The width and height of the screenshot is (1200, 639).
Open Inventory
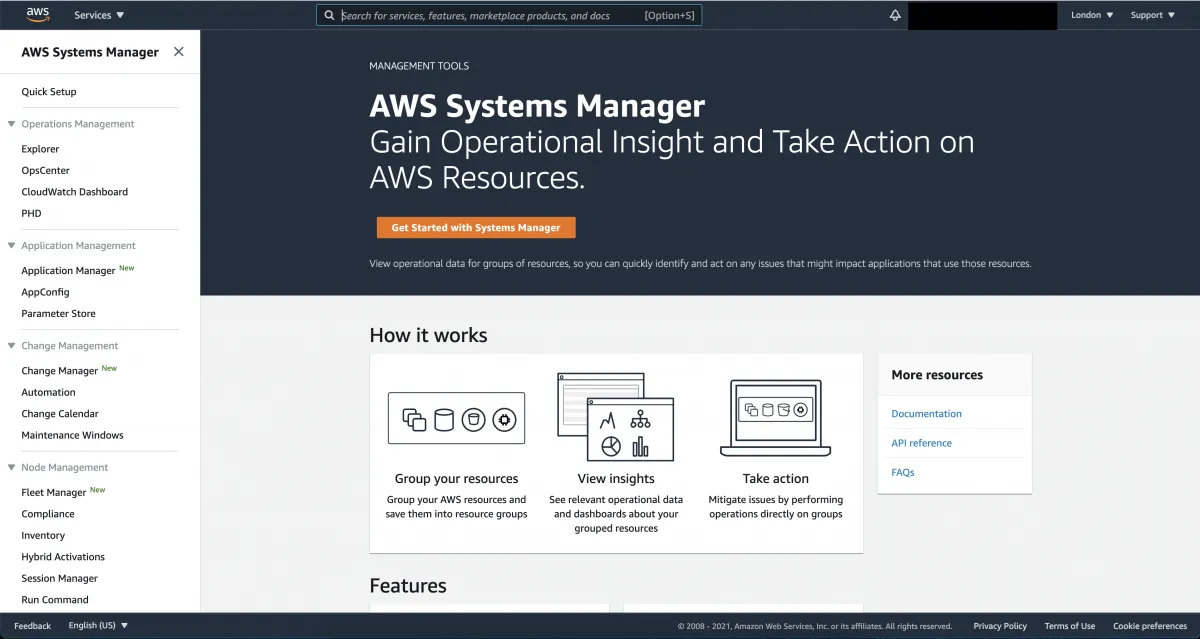[x=43, y=536]
